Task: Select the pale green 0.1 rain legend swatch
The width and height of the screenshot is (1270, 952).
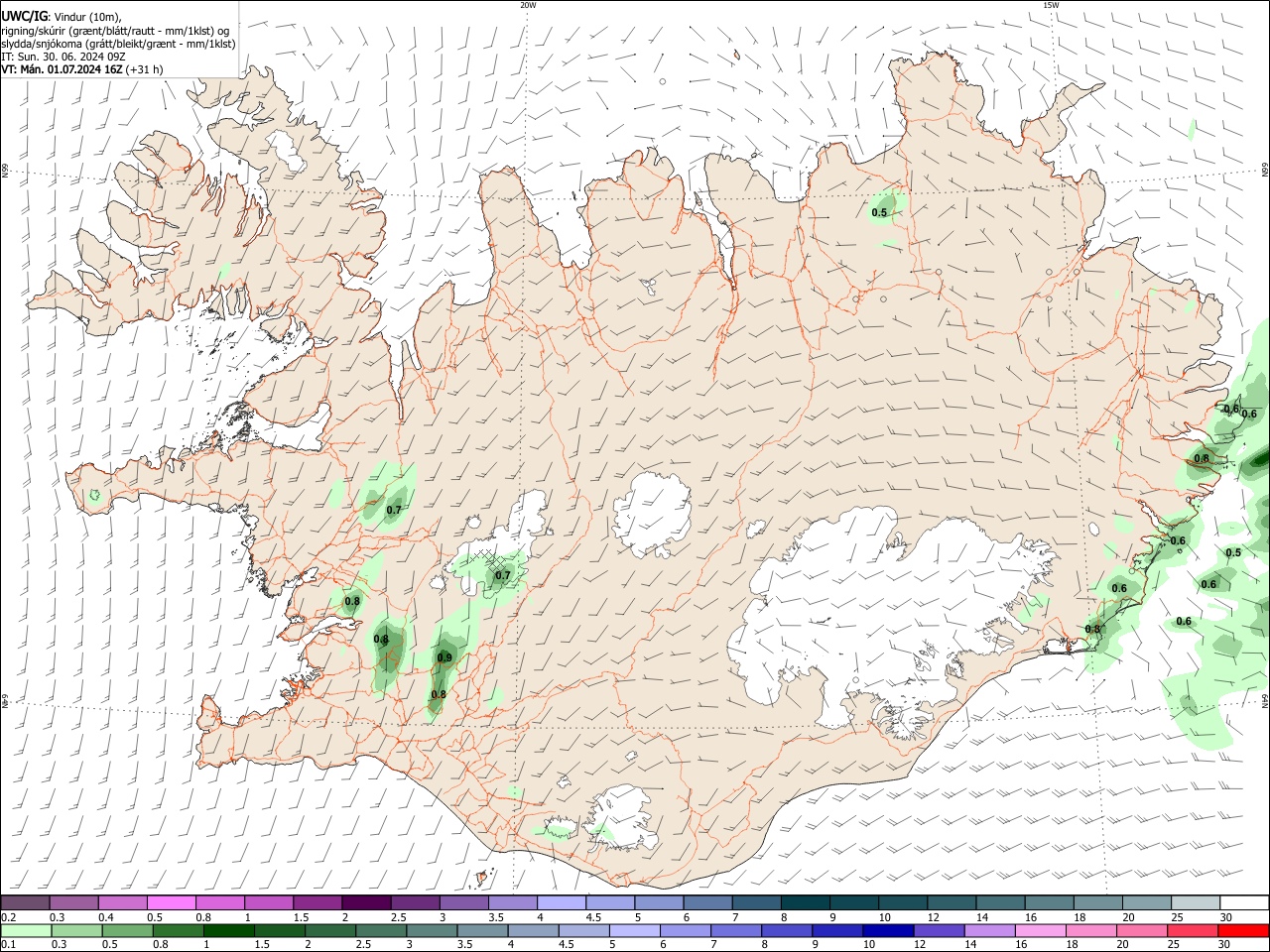Action: point(26,930)
